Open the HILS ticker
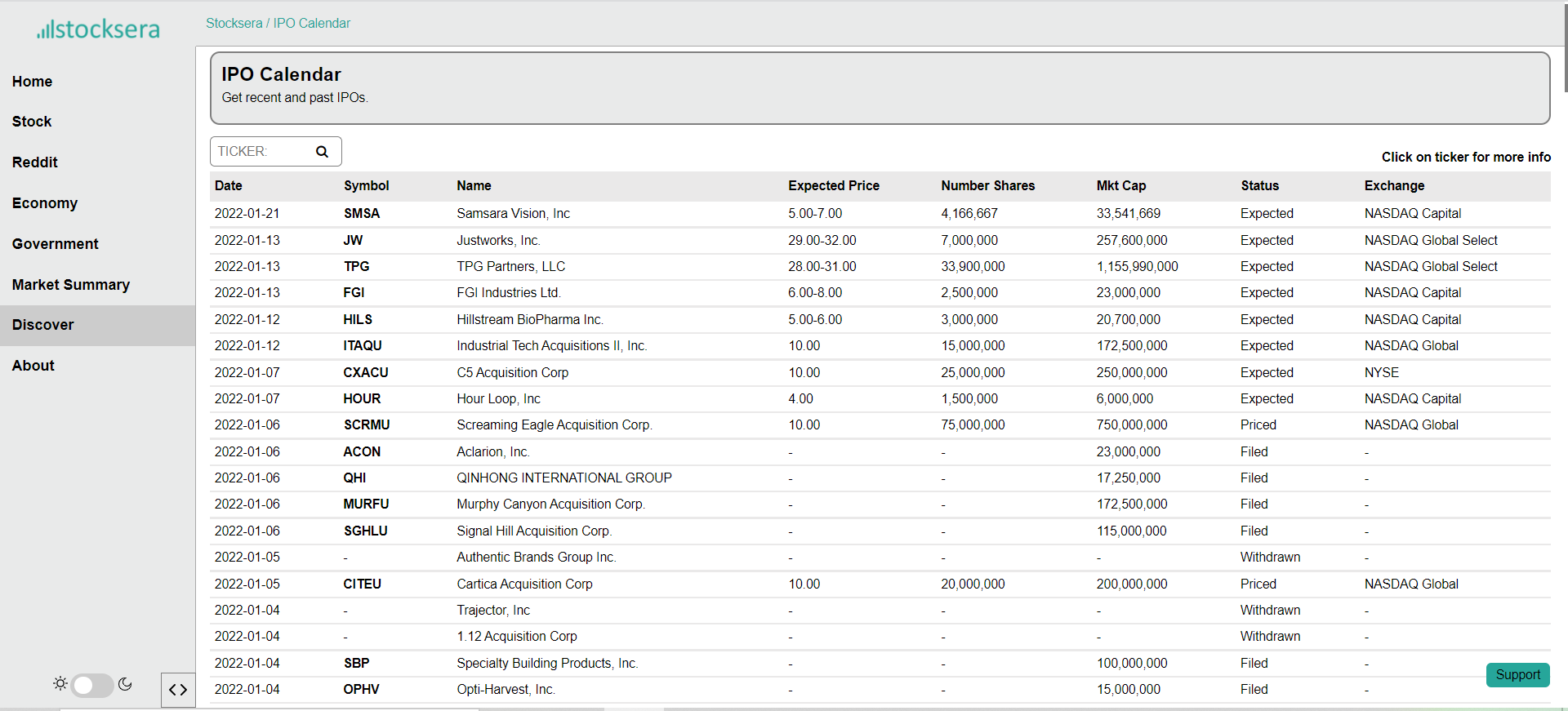The width and height of the screenshot is (1568, 711). pyautogui.click(x=358, y=320)
